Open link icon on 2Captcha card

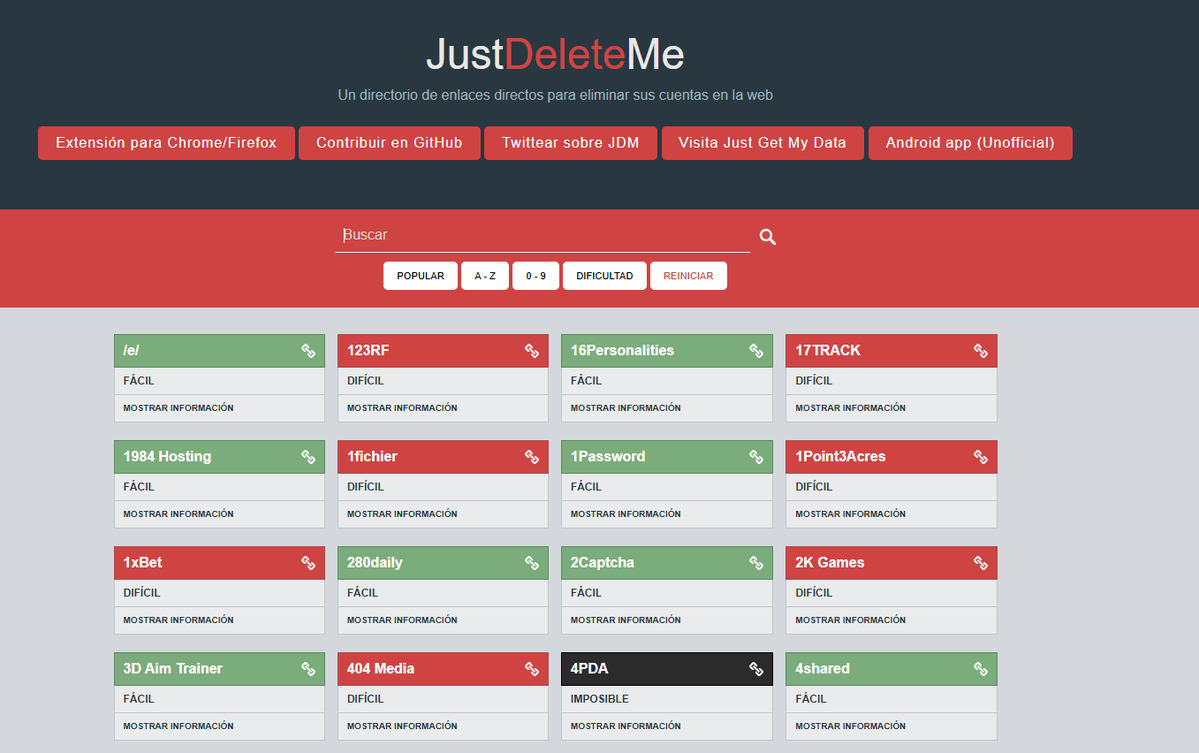coord(756,563)
